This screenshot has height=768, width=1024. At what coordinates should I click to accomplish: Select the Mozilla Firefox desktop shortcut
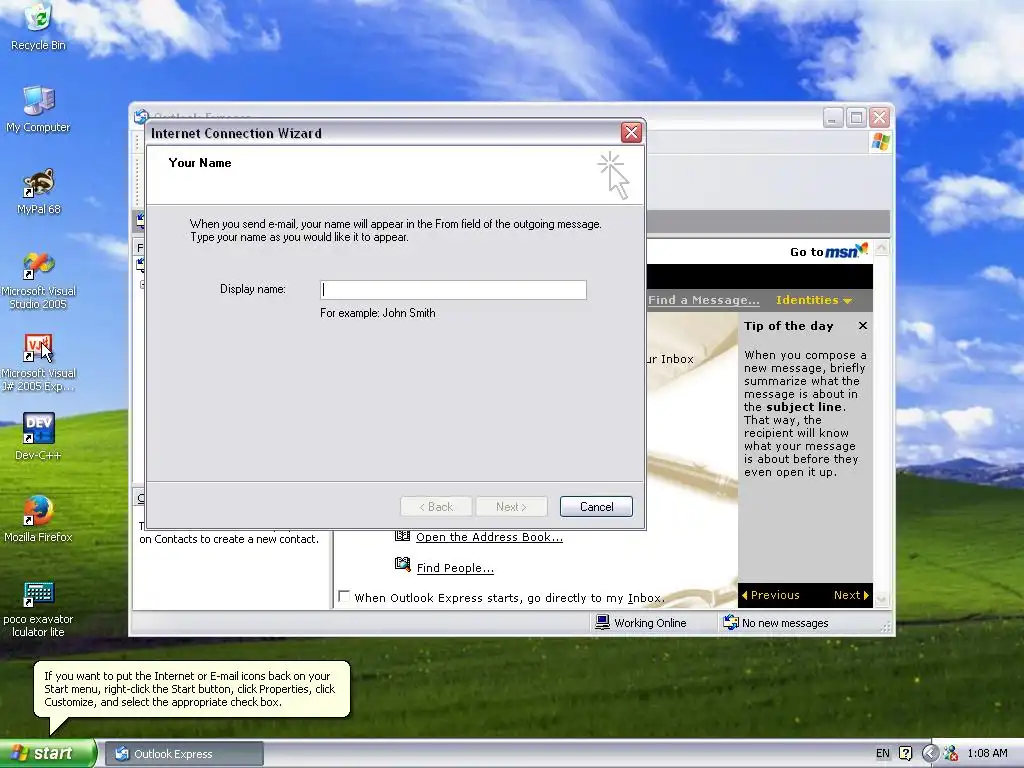(x=39, y=519)
